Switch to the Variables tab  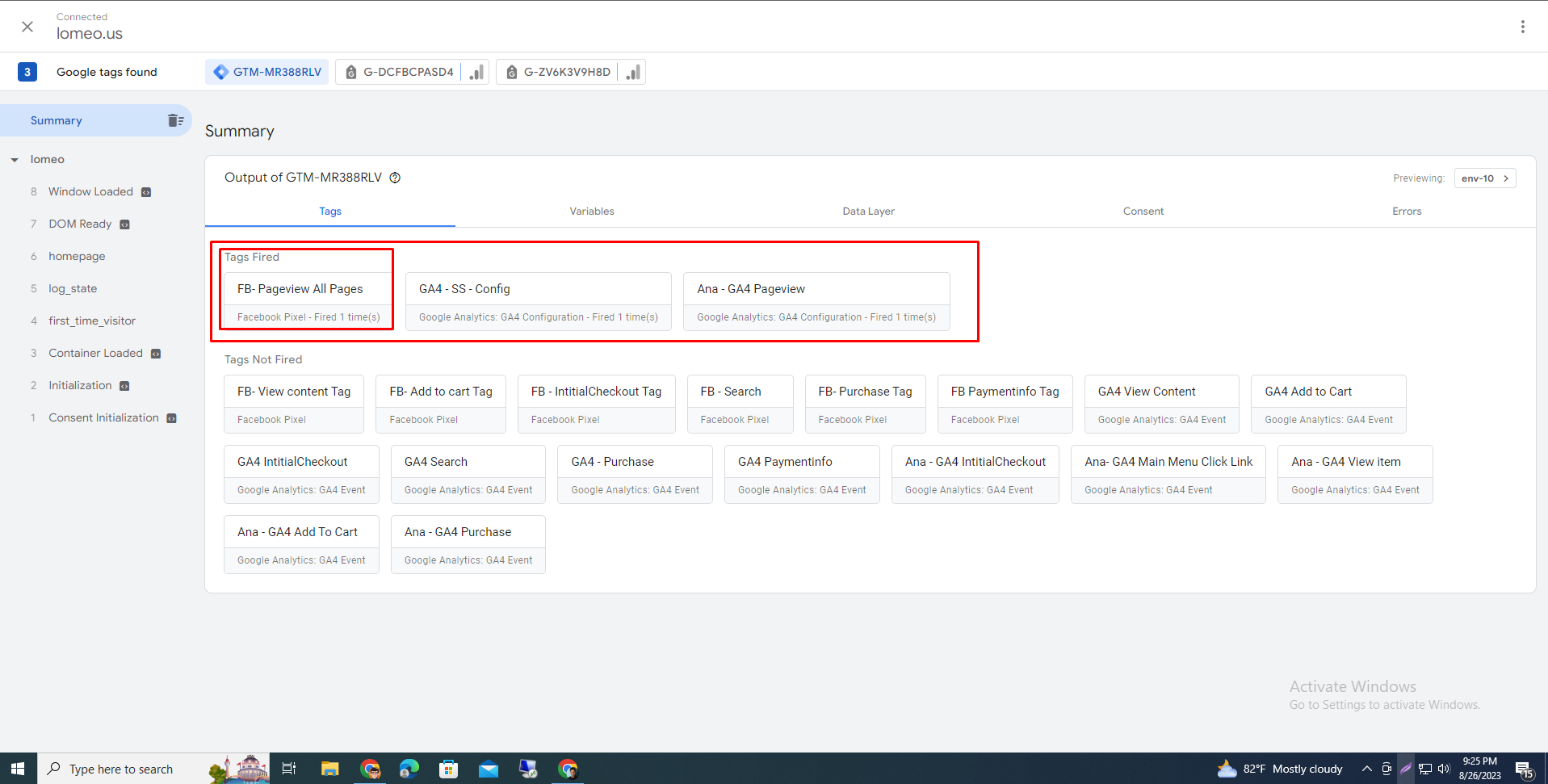pyautogui.click(x=591, y=212)
